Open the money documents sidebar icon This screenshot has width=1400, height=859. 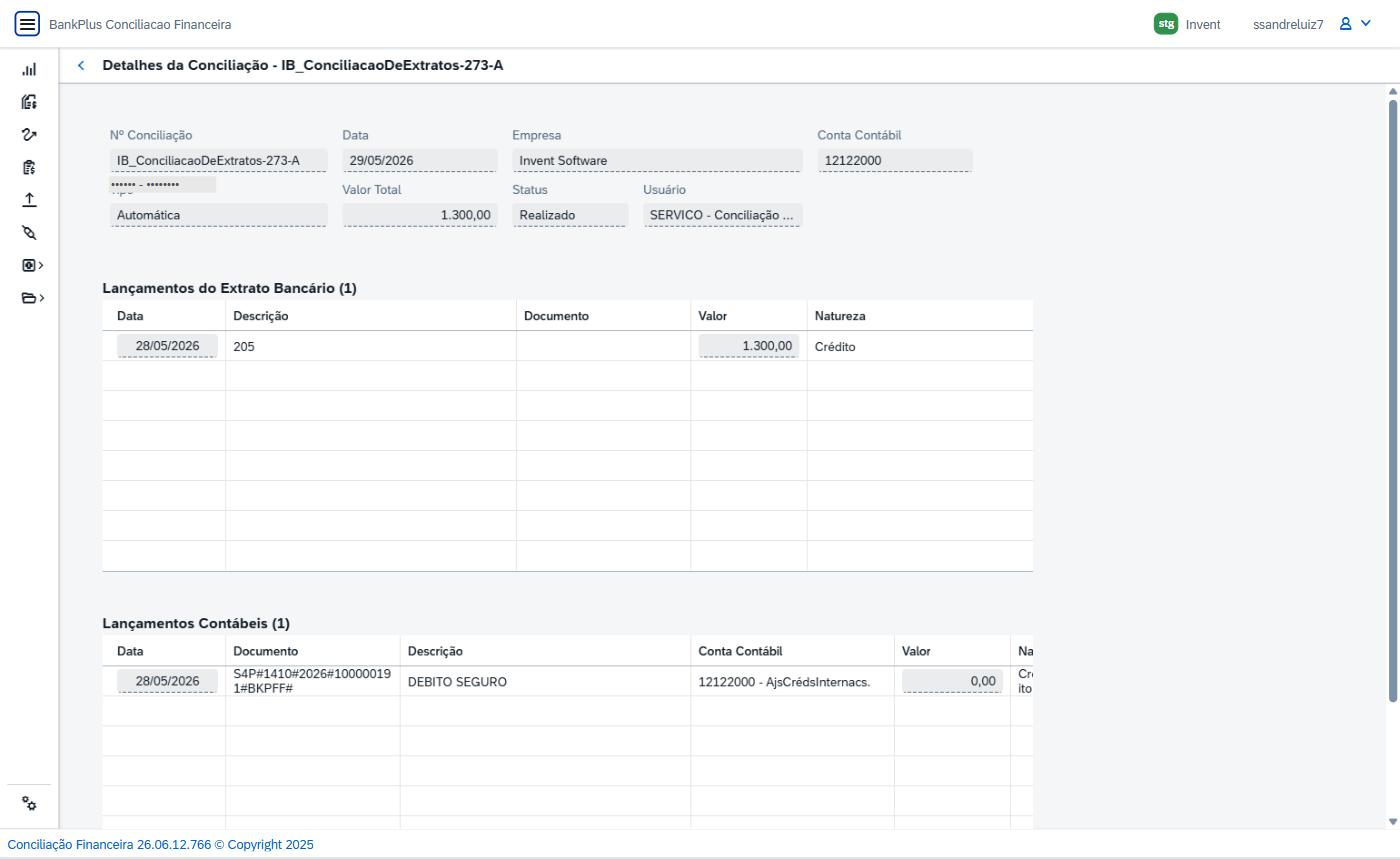pos(29,102)
